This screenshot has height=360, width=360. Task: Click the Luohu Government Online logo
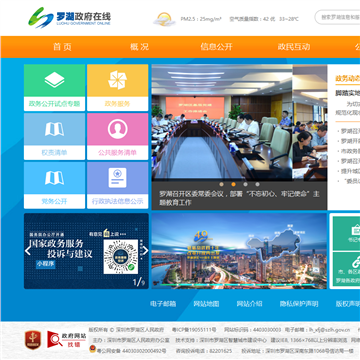pyautogui.click(x=69, y=18)
